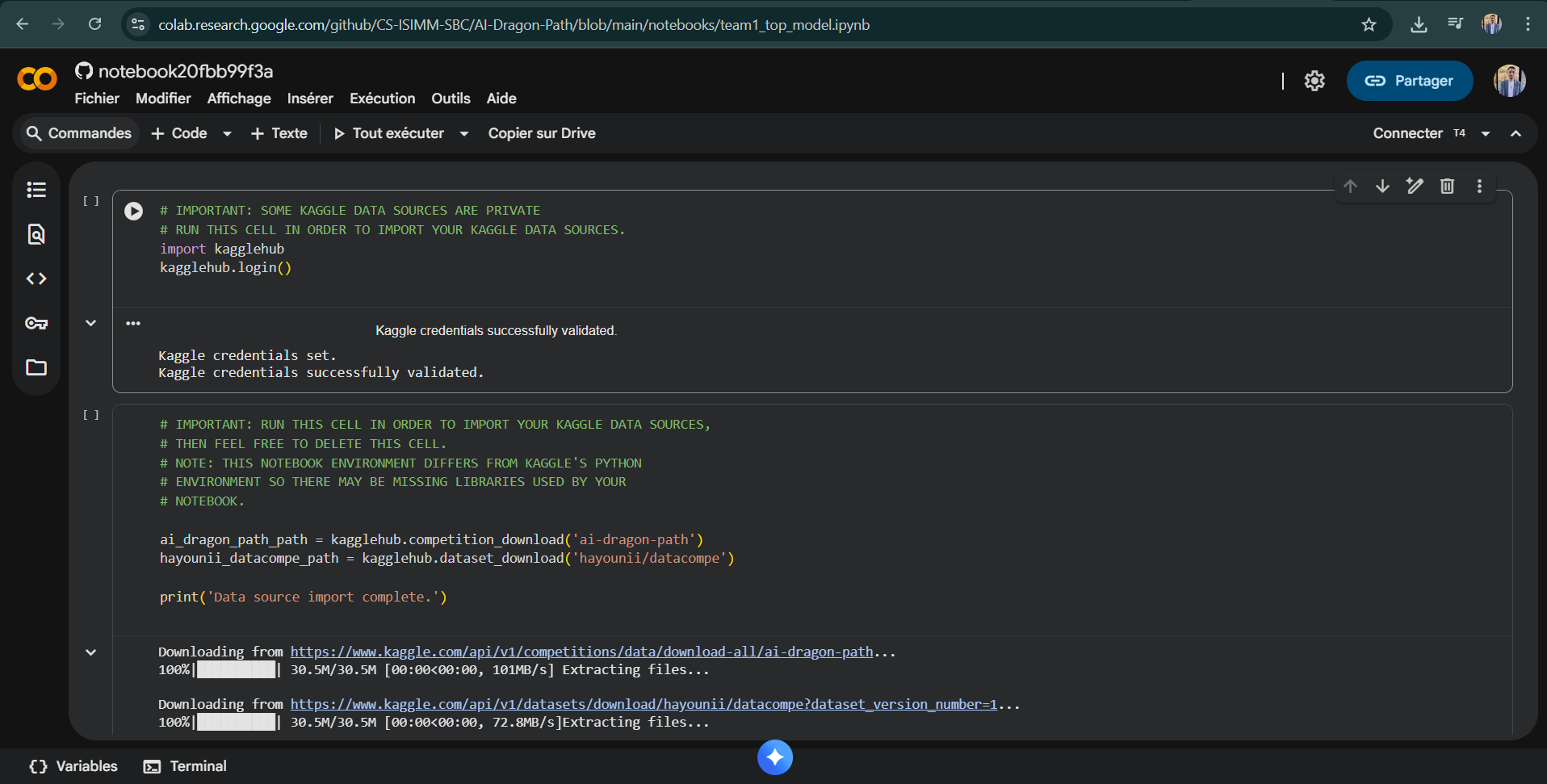Open the Insérer menu
The width and height of the screenshot is (1547, 784).
[x=310, y=99]
